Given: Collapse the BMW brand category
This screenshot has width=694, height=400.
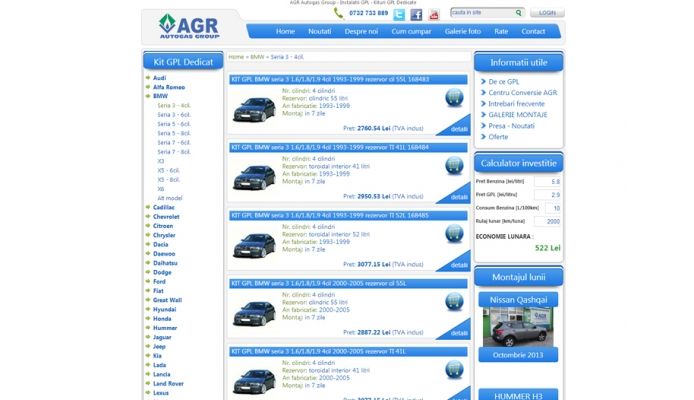Looking at the screenshot, I should 160,96.
